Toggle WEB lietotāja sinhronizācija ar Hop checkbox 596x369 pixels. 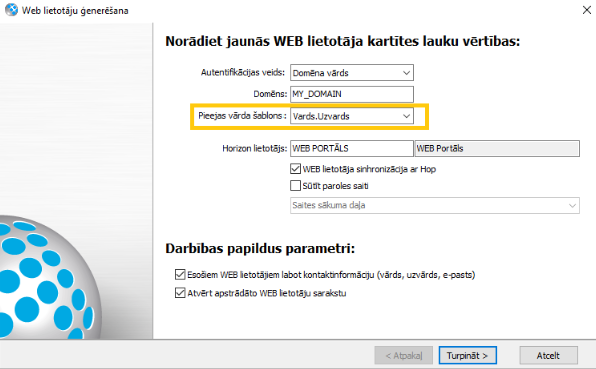[x=295, y=169]
